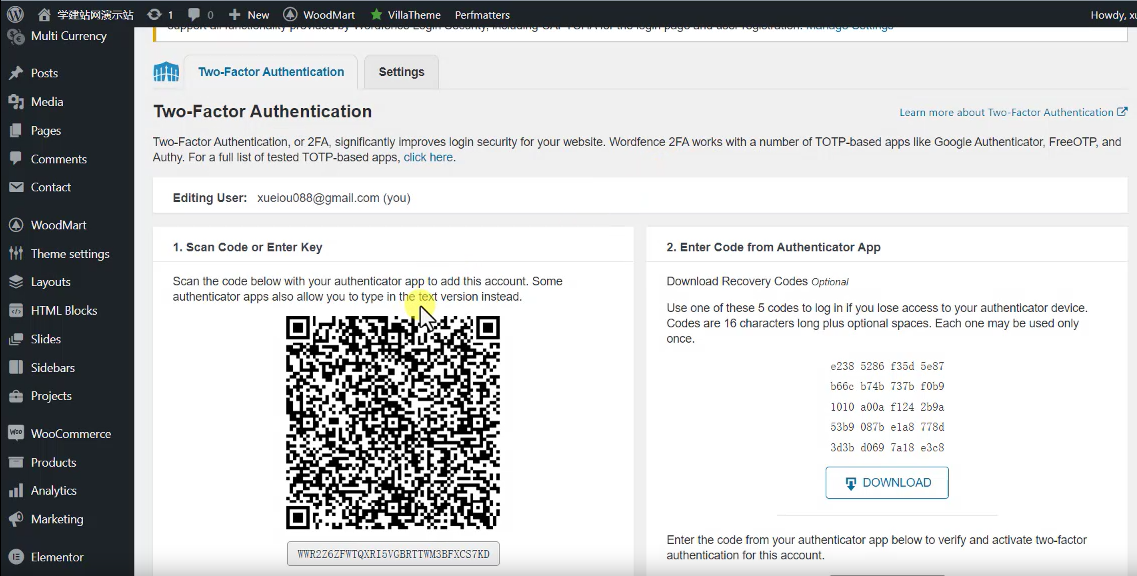The image size is (1137, 576).
Task: Click the WoodMart sidebar icon
Action: tap(15, 225)
